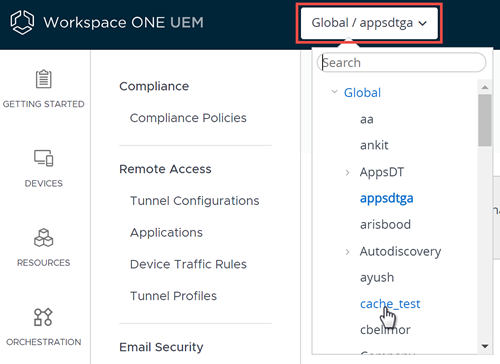
Task: Open Tunnel Configurations
Action: click(x=195, y=201)
